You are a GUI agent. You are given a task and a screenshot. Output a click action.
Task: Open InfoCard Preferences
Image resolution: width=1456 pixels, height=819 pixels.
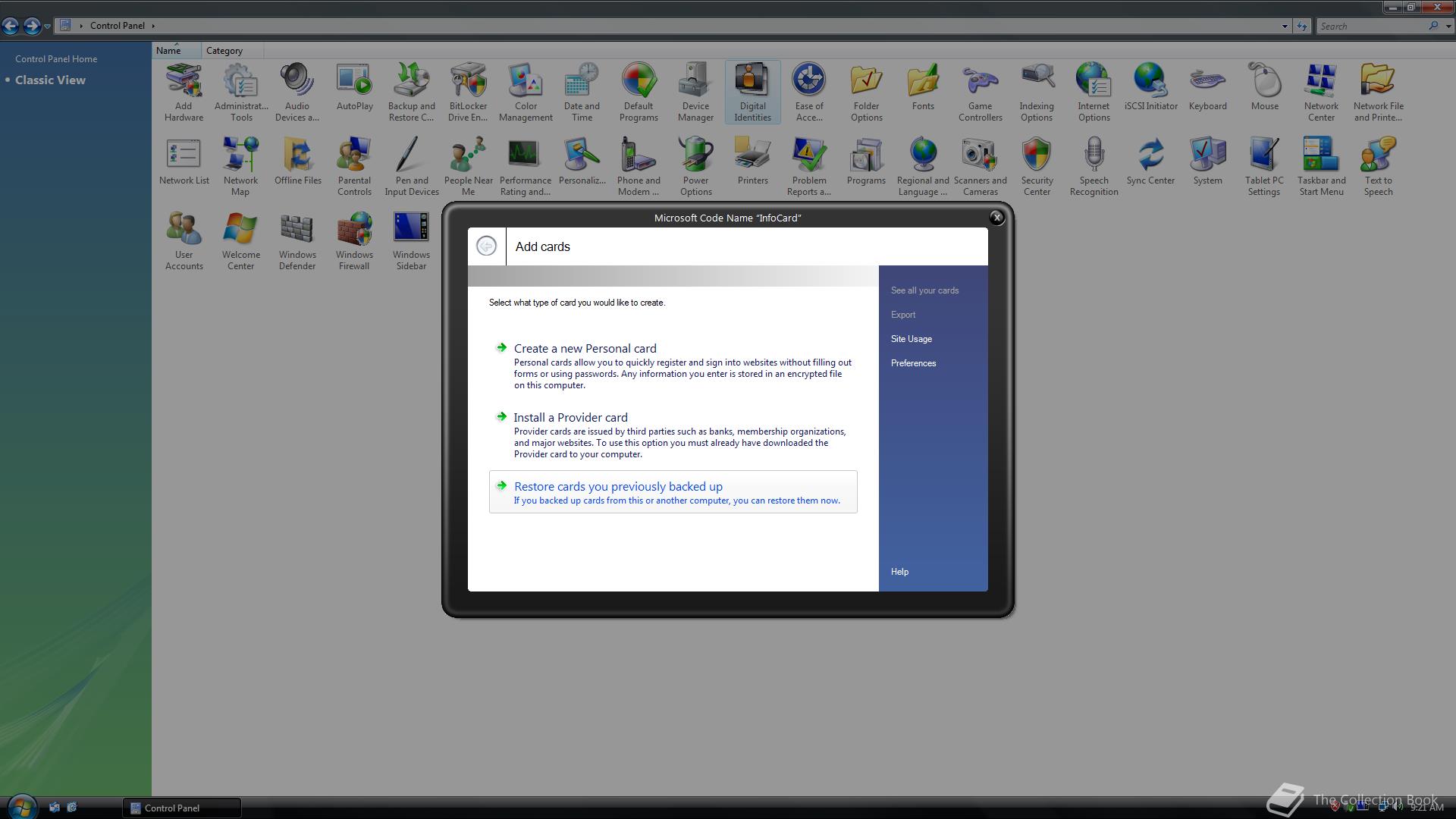[x=913, y=363]
